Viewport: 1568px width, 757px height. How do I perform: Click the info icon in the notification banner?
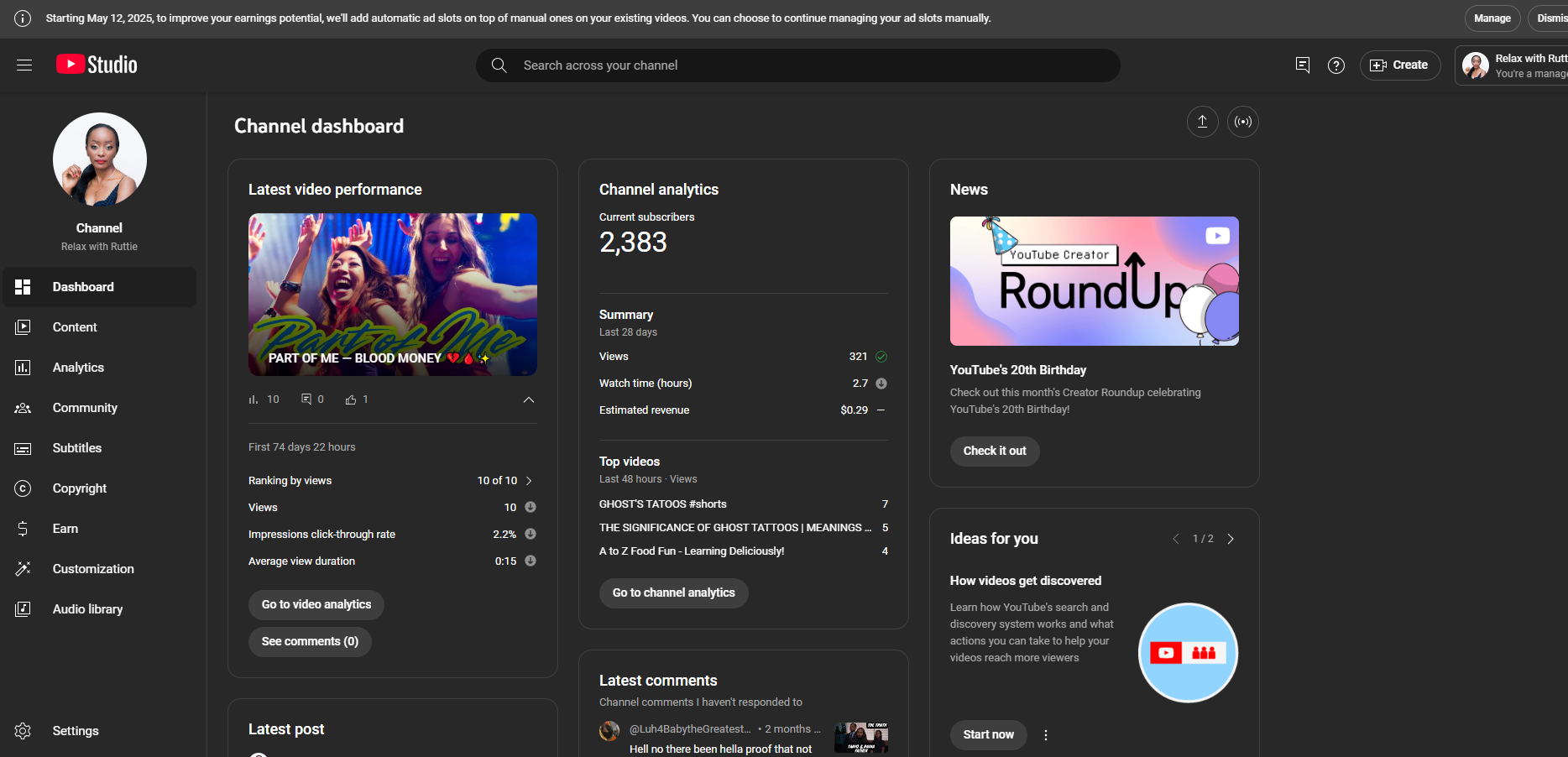pos(23,18)
